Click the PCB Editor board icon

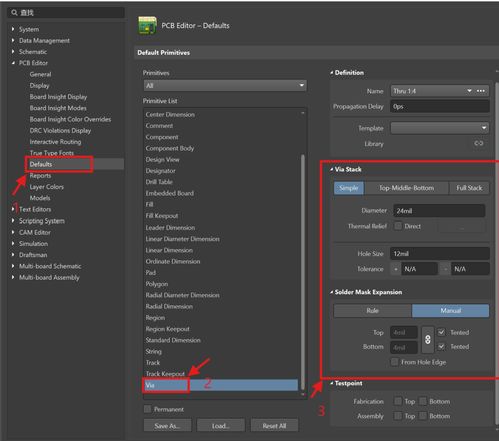point(147,26)
